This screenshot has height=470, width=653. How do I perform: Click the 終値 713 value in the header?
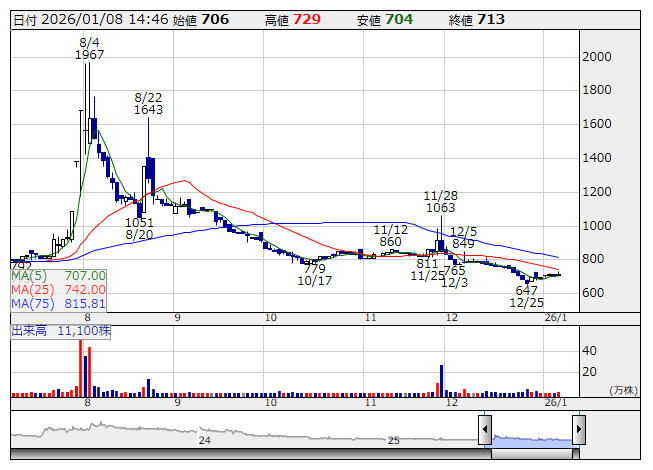[x=491, y=20]
